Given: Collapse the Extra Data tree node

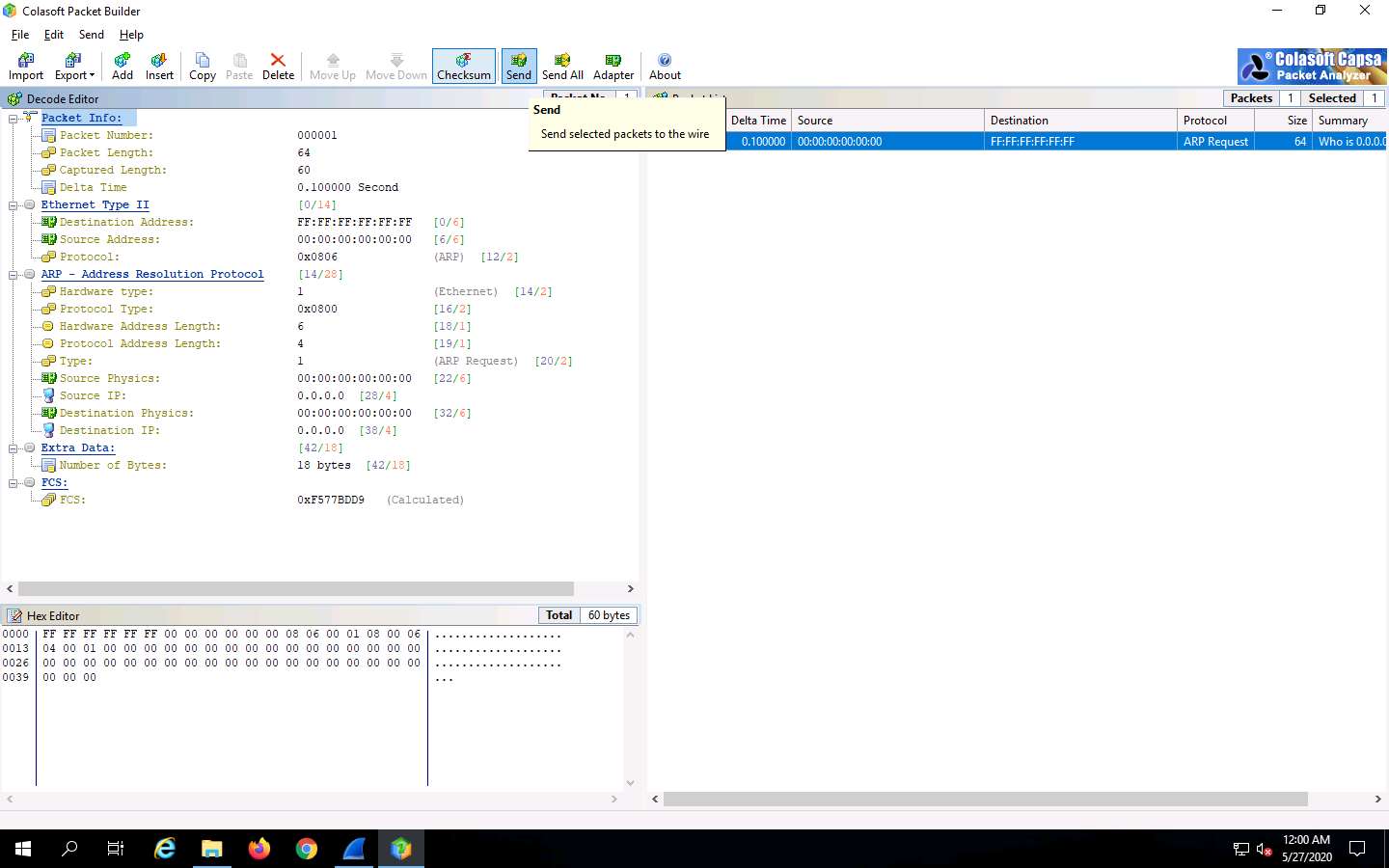Looking at the screenshot, I should coord(14,448).
